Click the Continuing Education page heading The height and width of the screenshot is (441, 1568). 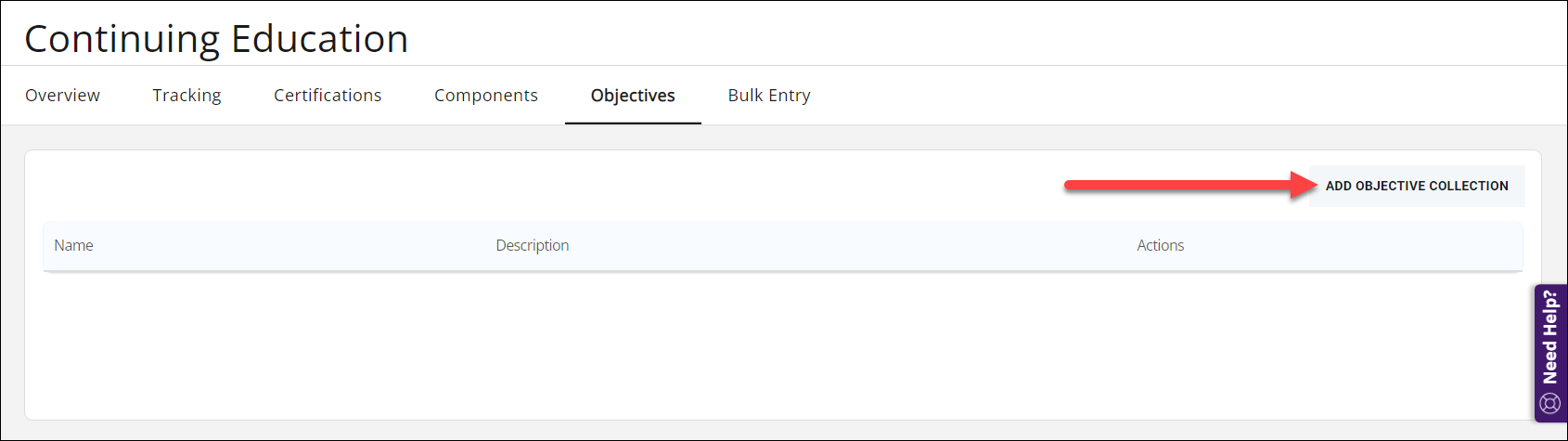coord(216,39)
